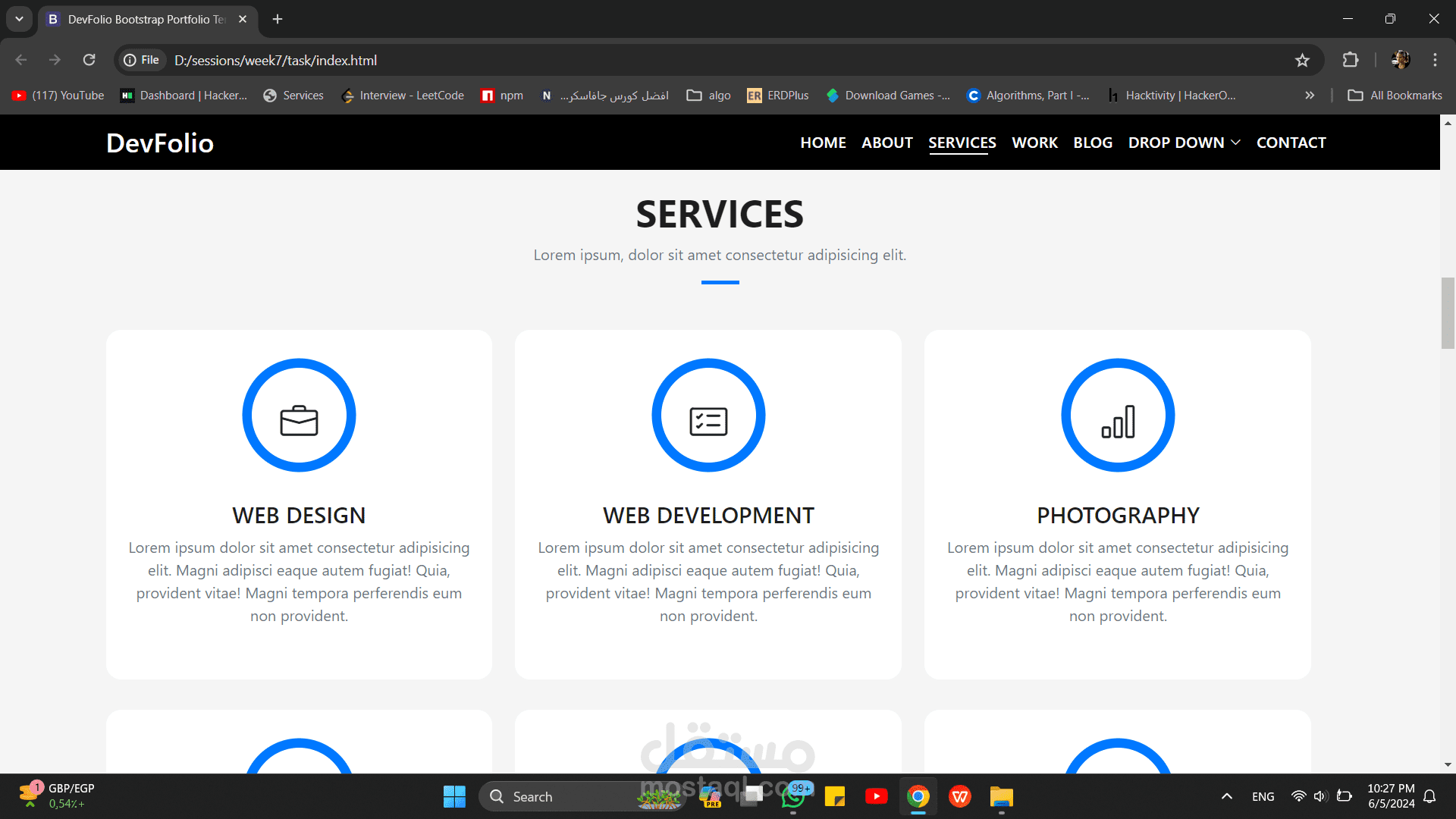Image resolution: width=1456 pixels, height=819 pixels.
Task: Open Chrome three-dot menu
Action: pos(1435,60)
